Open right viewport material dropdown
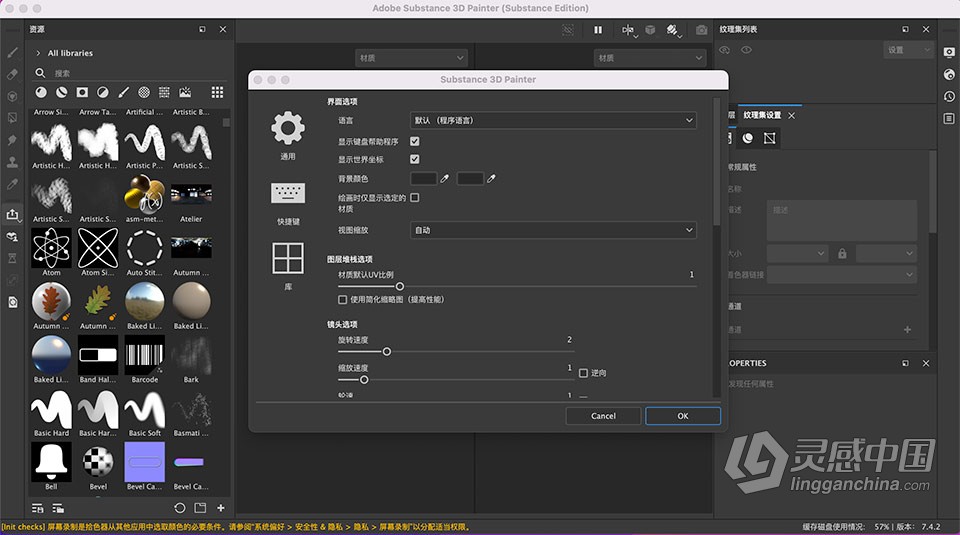960x535 pixels. coord(650,58)
